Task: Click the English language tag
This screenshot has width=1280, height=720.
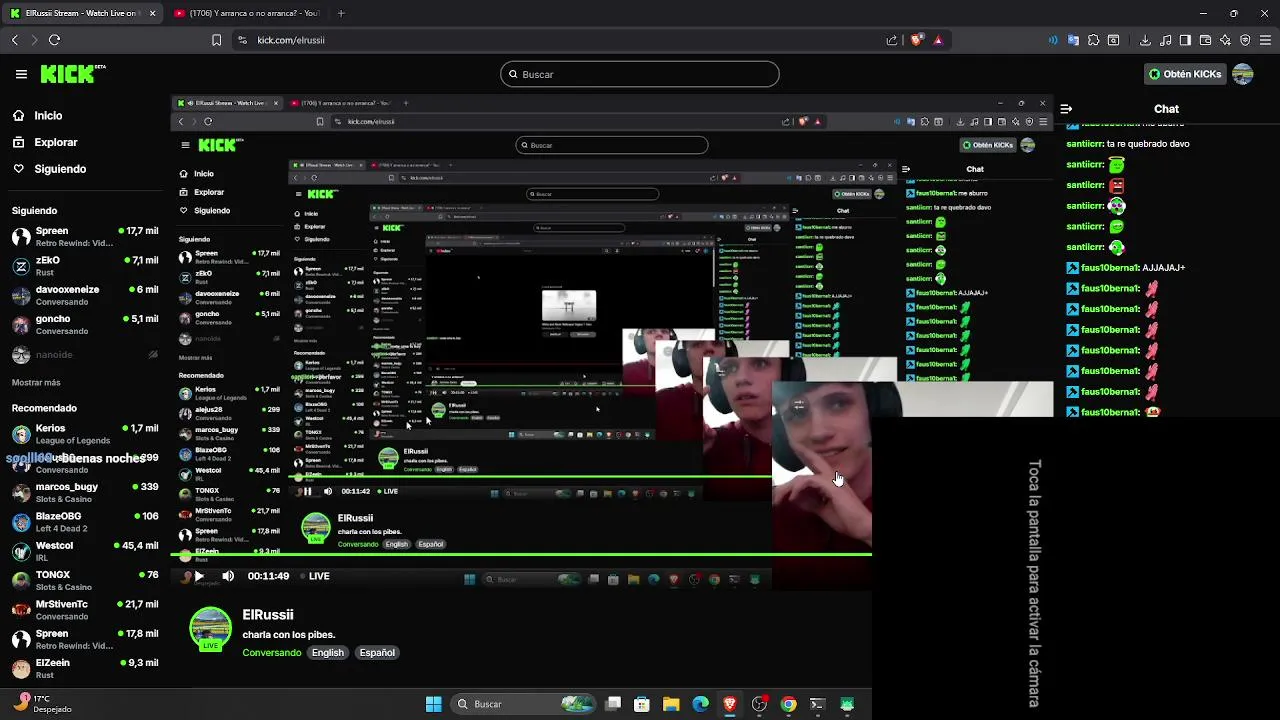Action: [327, 652]
